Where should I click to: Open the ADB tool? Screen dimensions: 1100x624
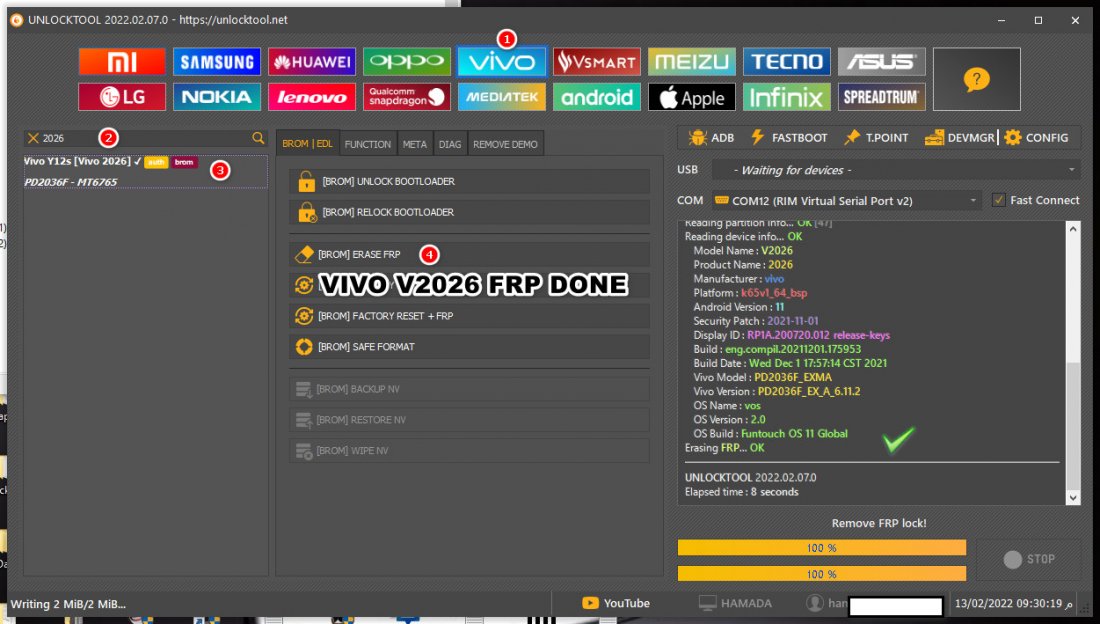click(711, 138)
